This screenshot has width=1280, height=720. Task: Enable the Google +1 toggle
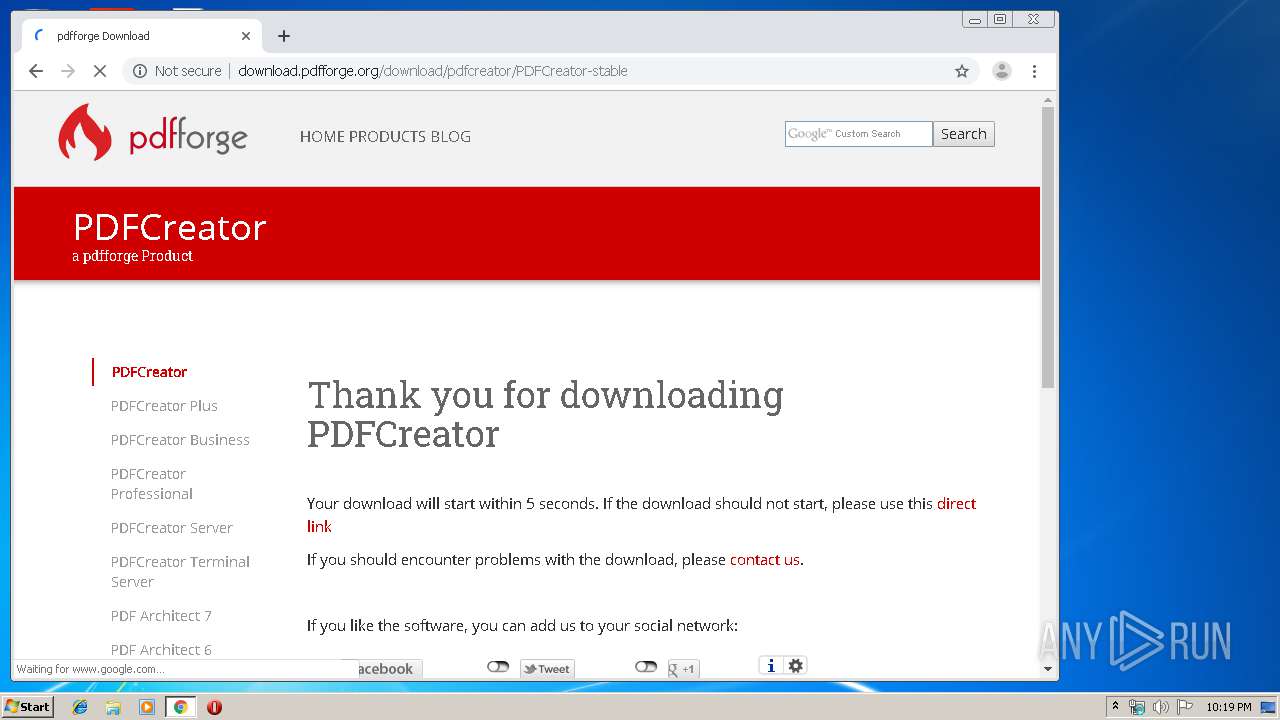(x=646, y=667)
